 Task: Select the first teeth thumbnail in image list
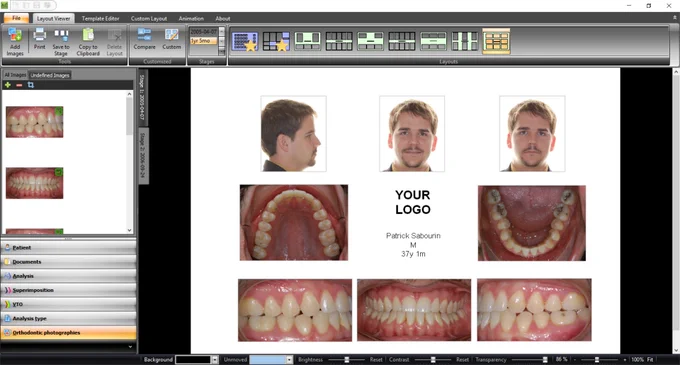coord(34,122)
